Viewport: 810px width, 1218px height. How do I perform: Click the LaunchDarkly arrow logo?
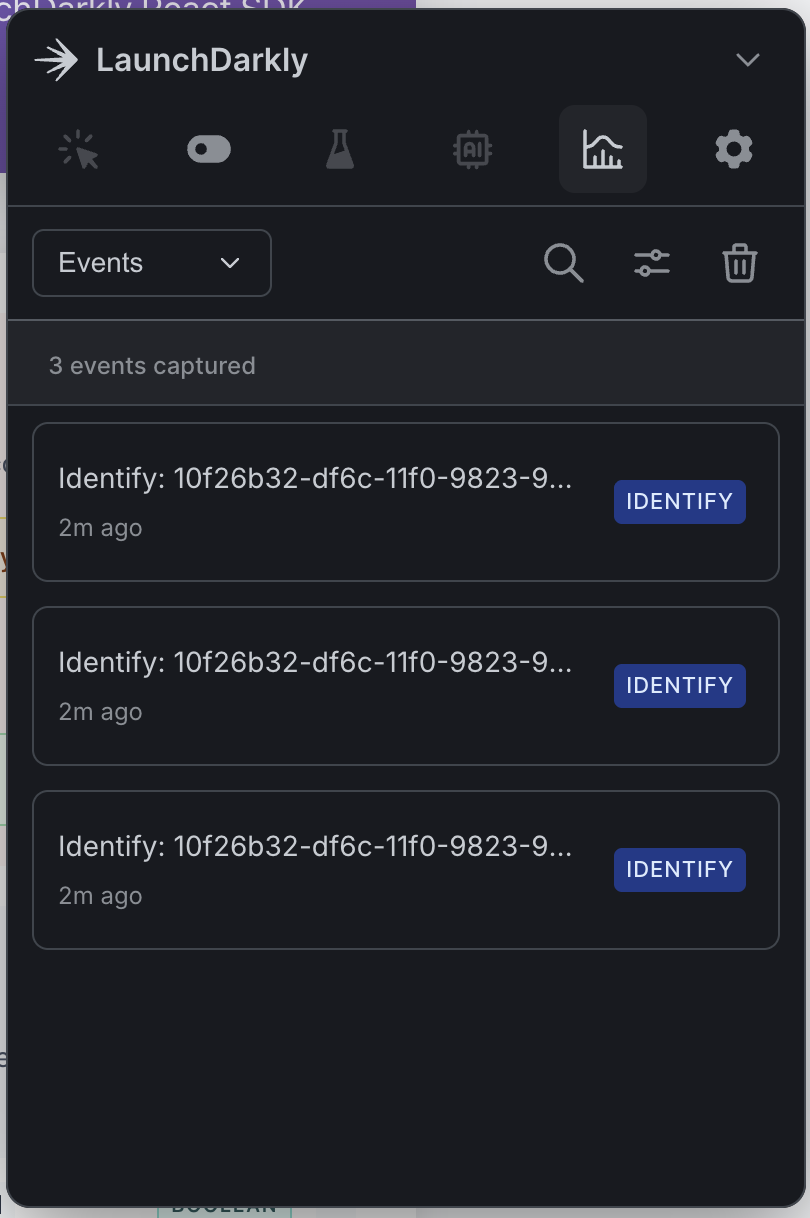click(57, 58)
